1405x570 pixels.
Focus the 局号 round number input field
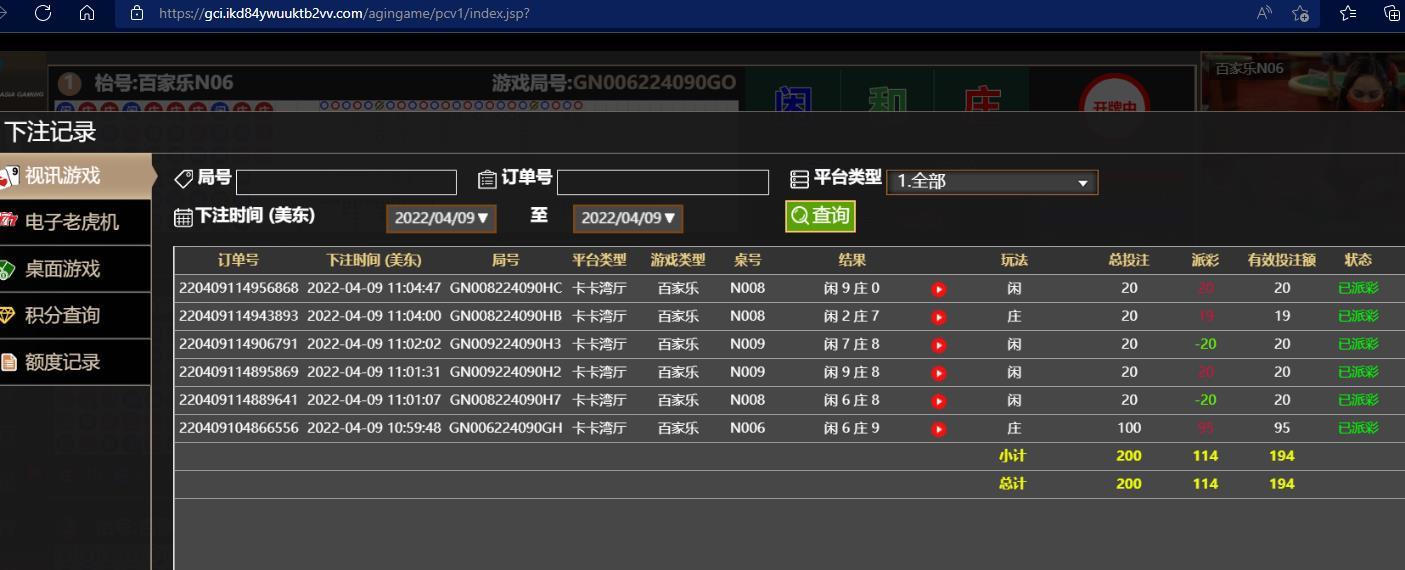(x=346, y=182)
